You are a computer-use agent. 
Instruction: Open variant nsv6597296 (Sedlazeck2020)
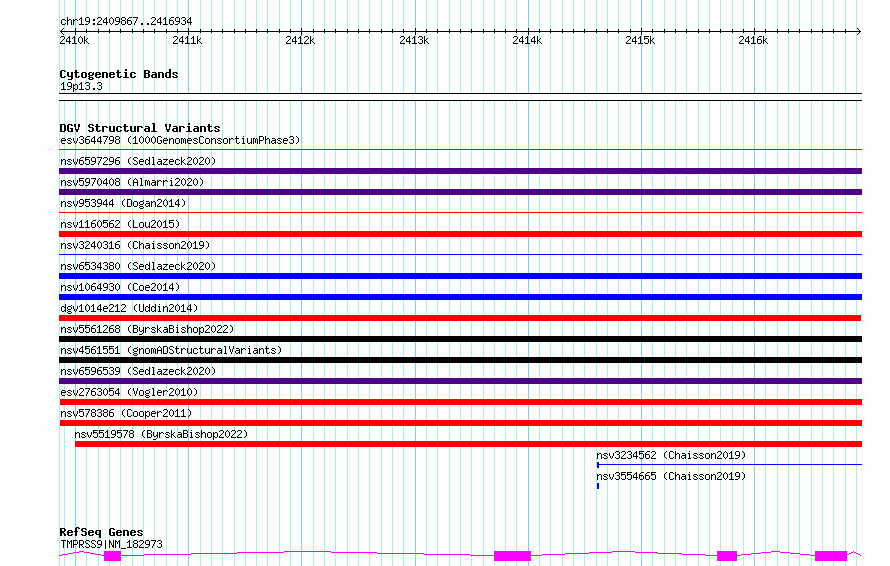[138, 161]
